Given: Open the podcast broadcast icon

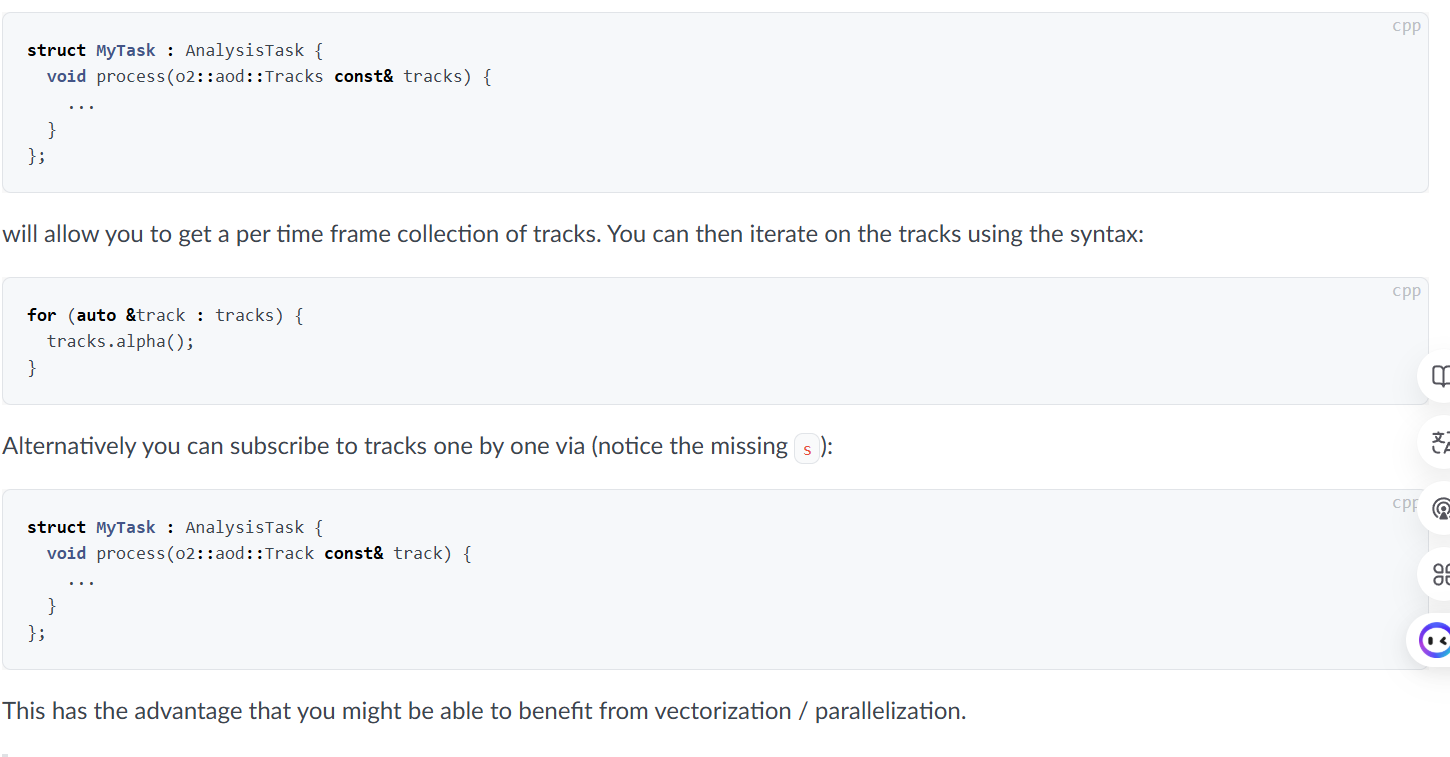Looking at the screenshot, I should coord(1438,508).
